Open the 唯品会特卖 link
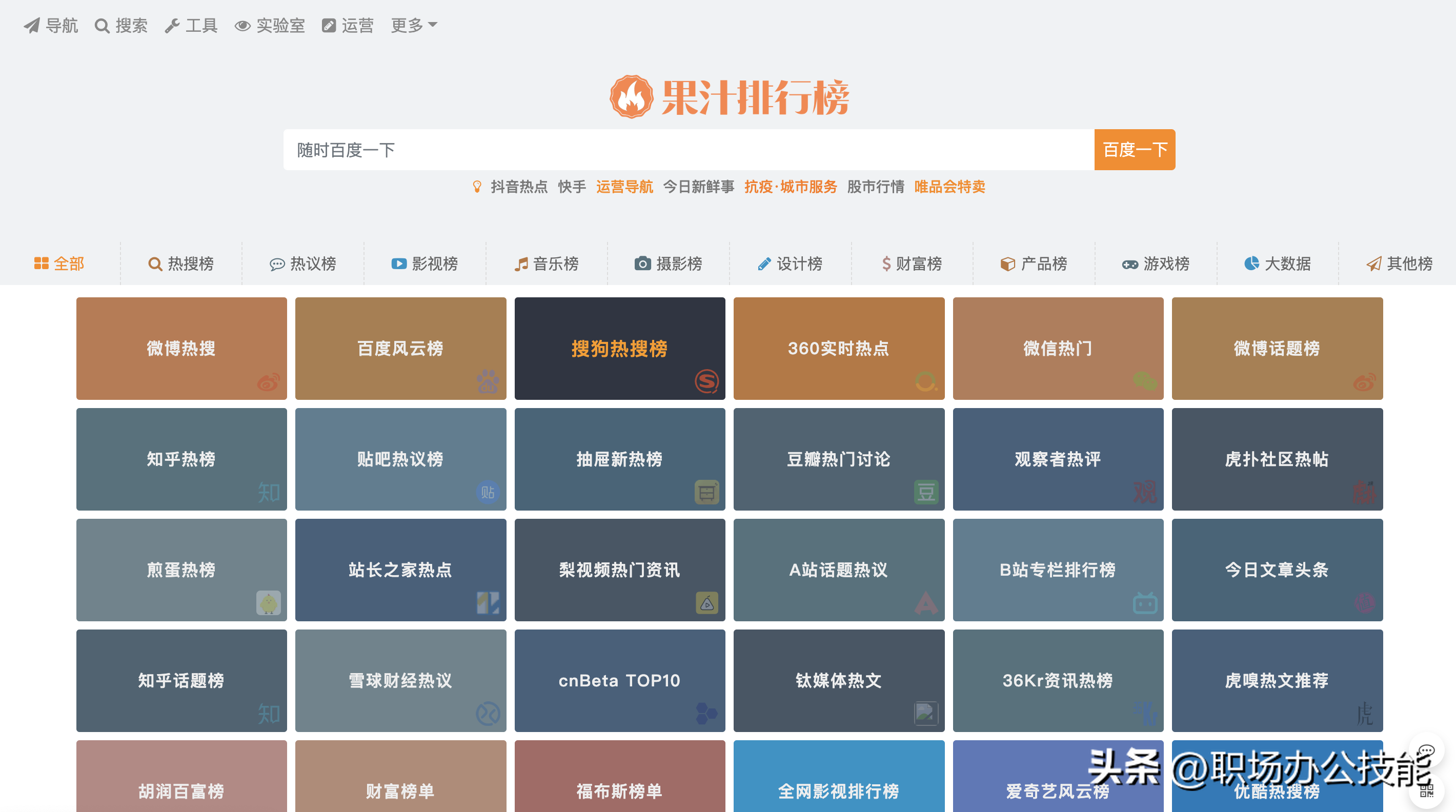 point(949,187)
